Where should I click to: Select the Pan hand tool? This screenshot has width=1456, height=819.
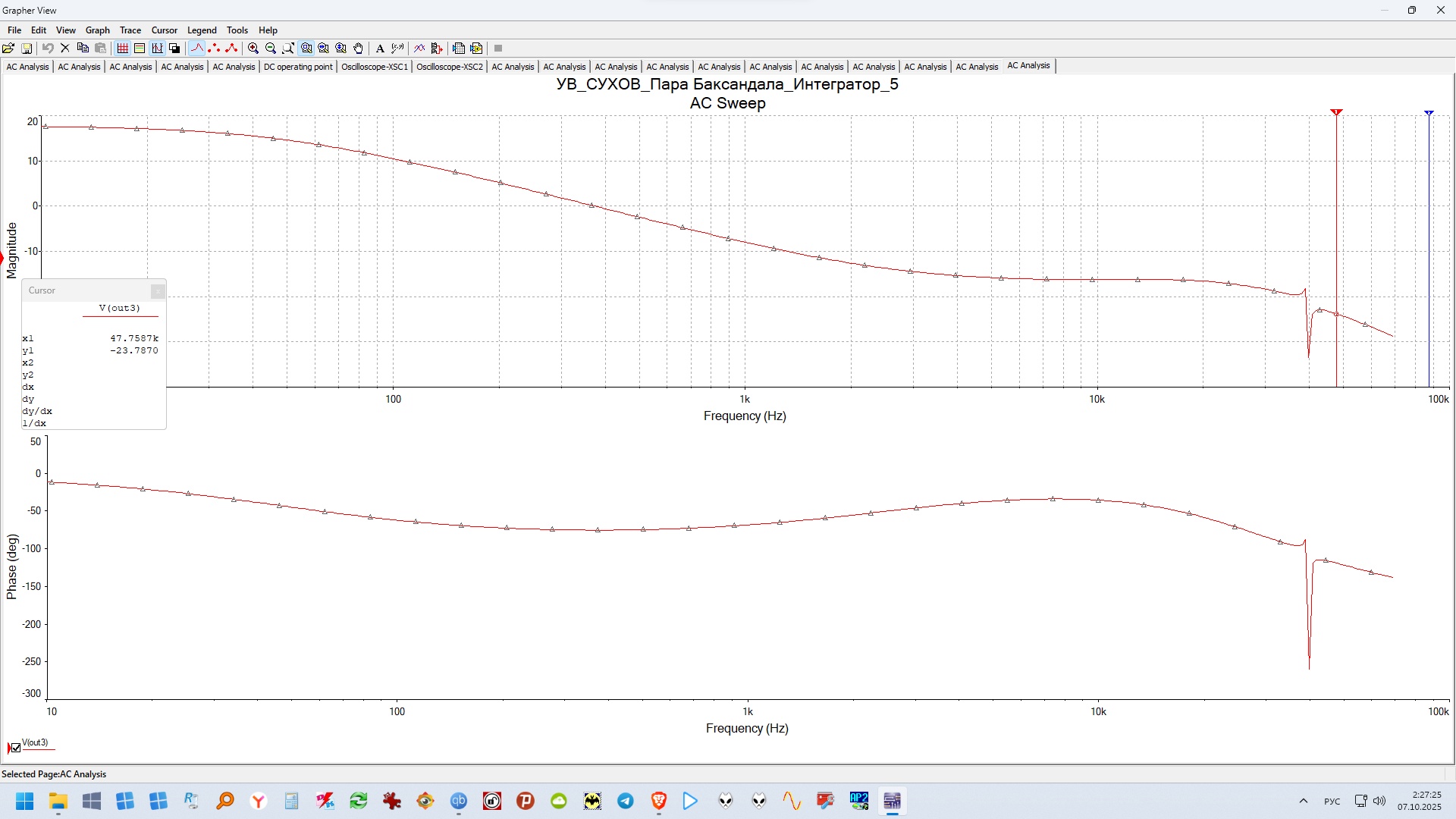point(359,48)
